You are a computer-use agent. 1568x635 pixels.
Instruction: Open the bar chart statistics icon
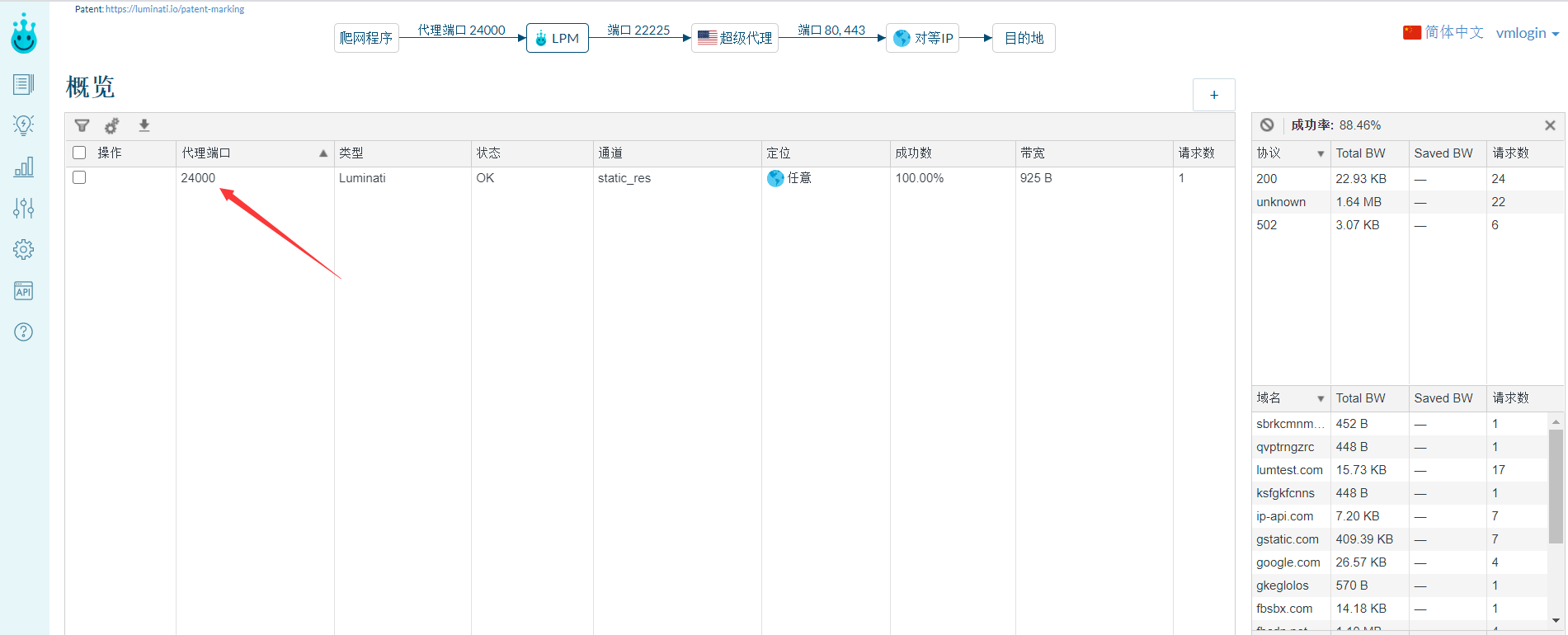coord(24,167)
